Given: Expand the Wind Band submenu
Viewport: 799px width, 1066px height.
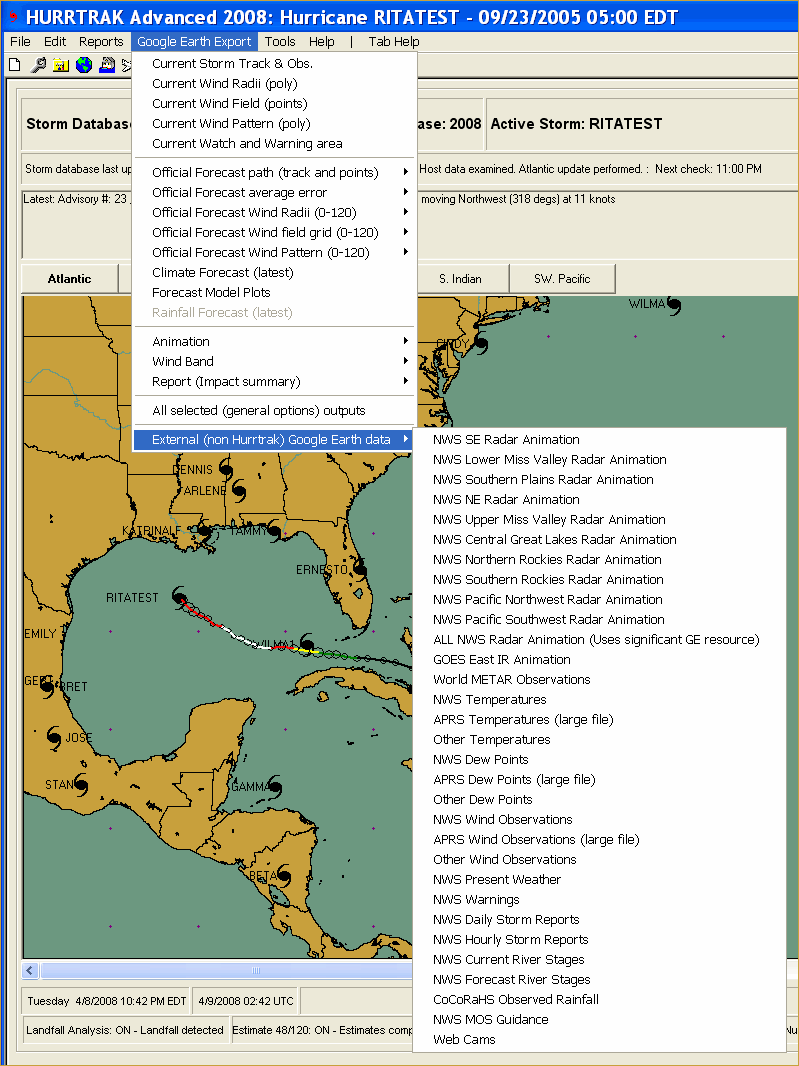Looking at the screenshot, I should (x=274, y=362).
